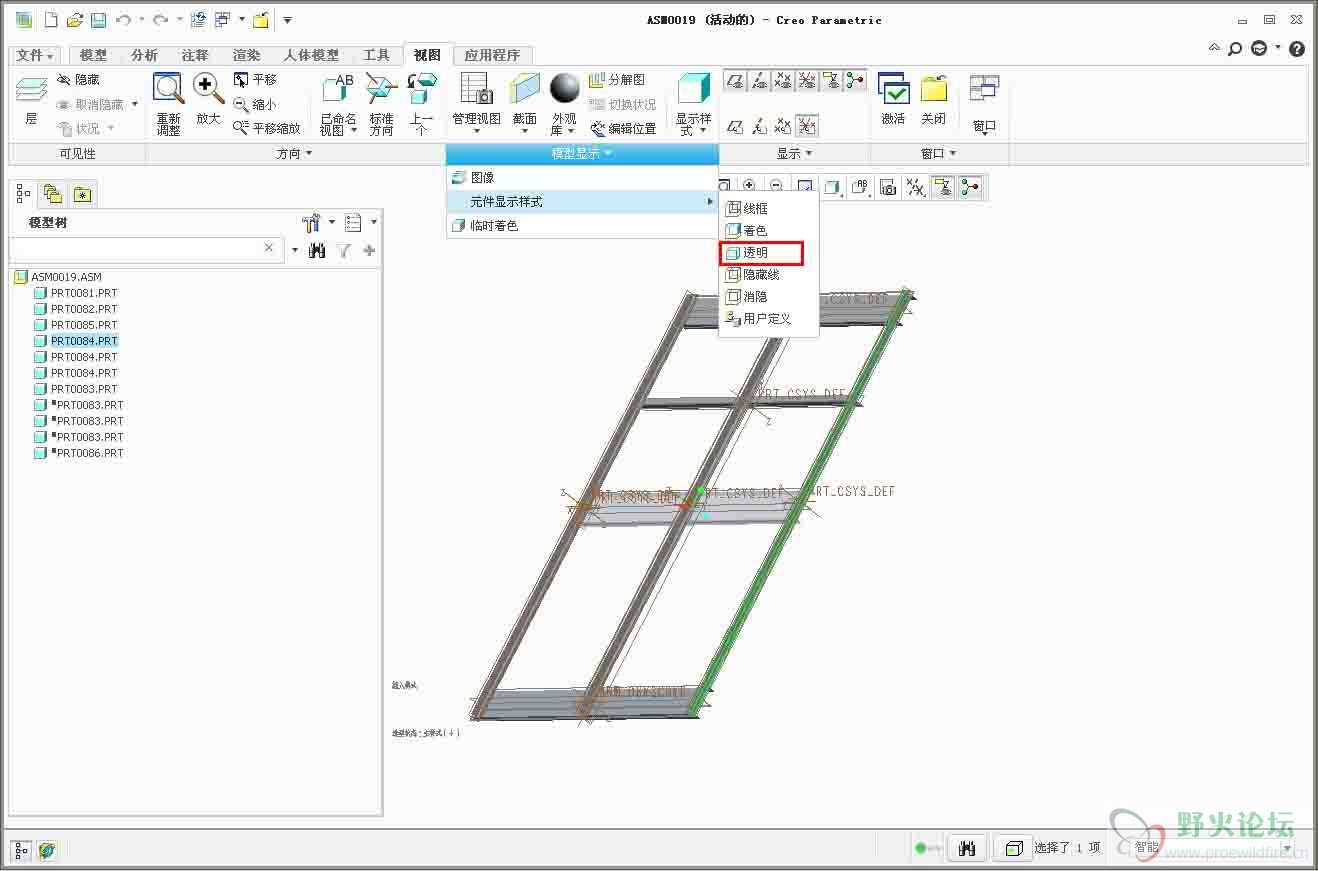Screen dimensions: 1318x871
Task: Click Hide (隐藏) in the visibility group
Action: tap(78, 80)
